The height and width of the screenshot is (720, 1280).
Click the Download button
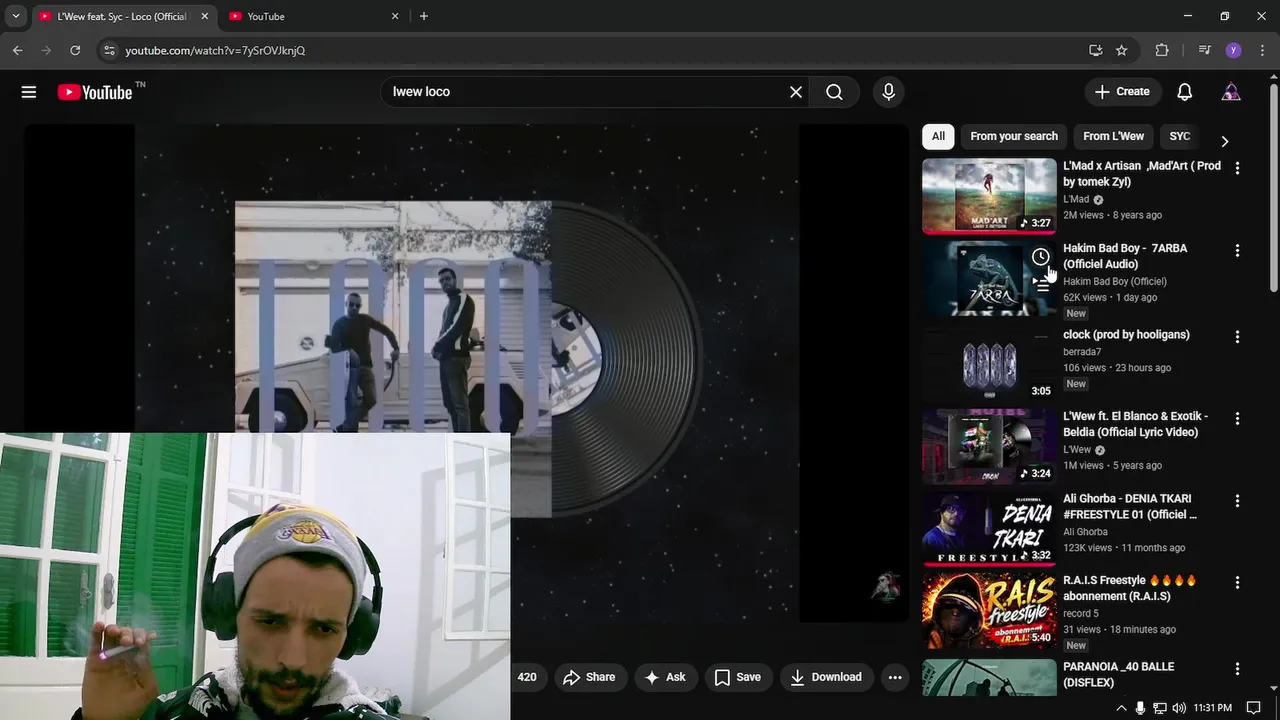tap(826, 677)
